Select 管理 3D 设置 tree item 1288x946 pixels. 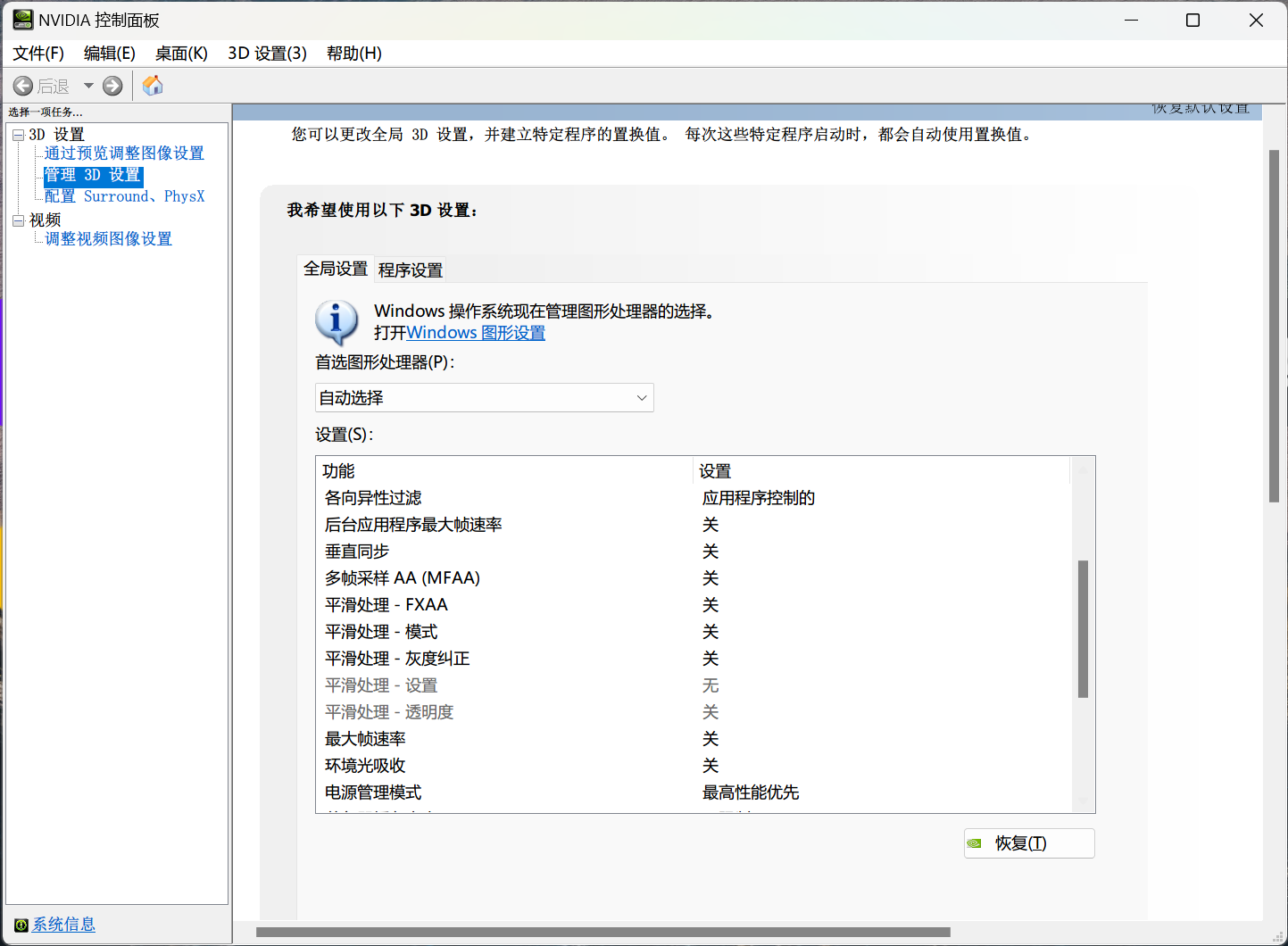click(x=93, y=175)
